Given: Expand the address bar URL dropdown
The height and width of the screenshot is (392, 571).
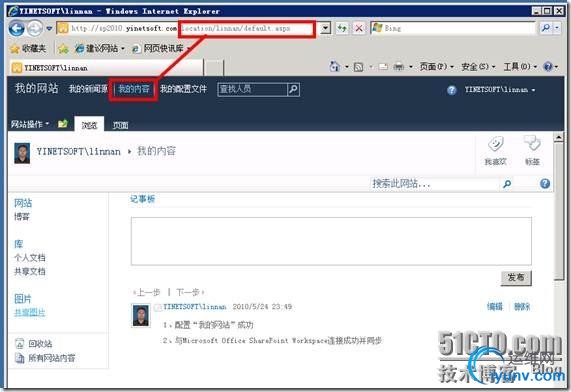Looking at the screenshot, I should 326,28.
